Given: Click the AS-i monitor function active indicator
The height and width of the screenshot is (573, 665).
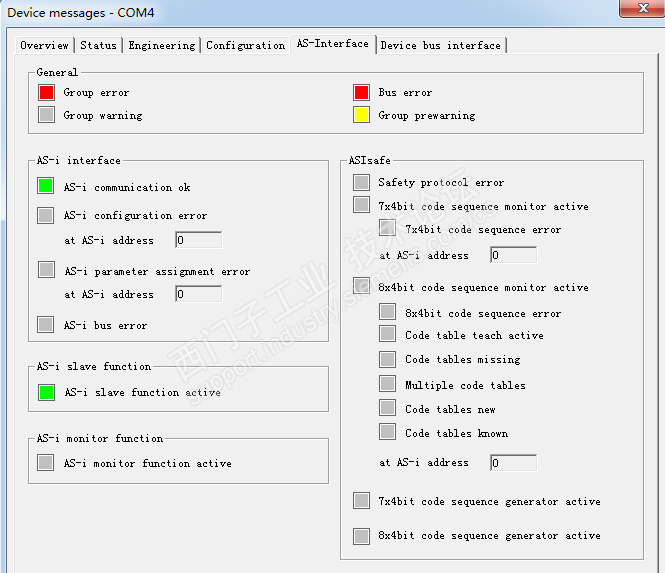Looking at the screenshot, I should pyautogui.click(x=46, y=463).
